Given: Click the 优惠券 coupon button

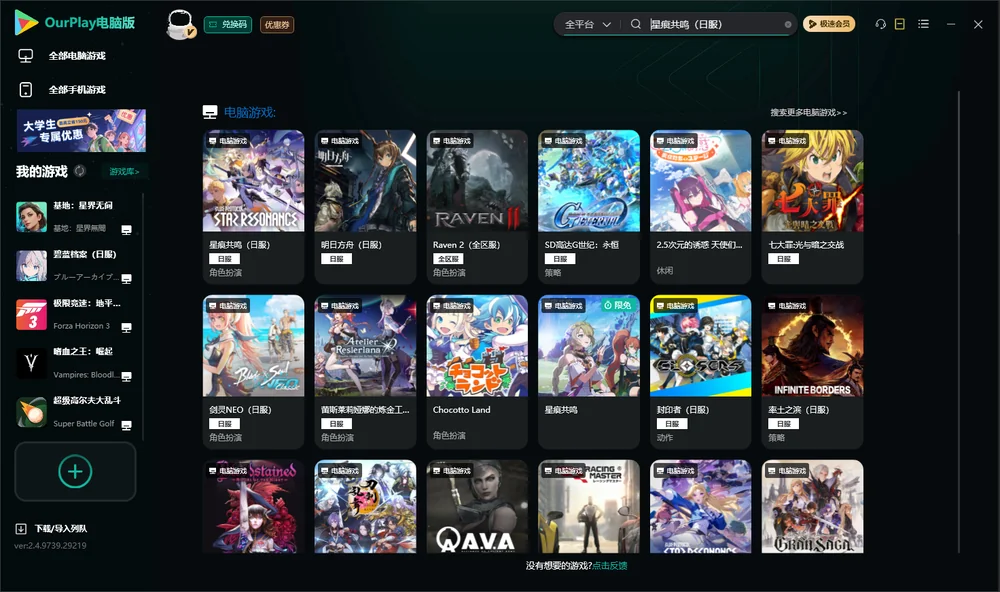Looking at the screenshot, I should tap(277, 24).
